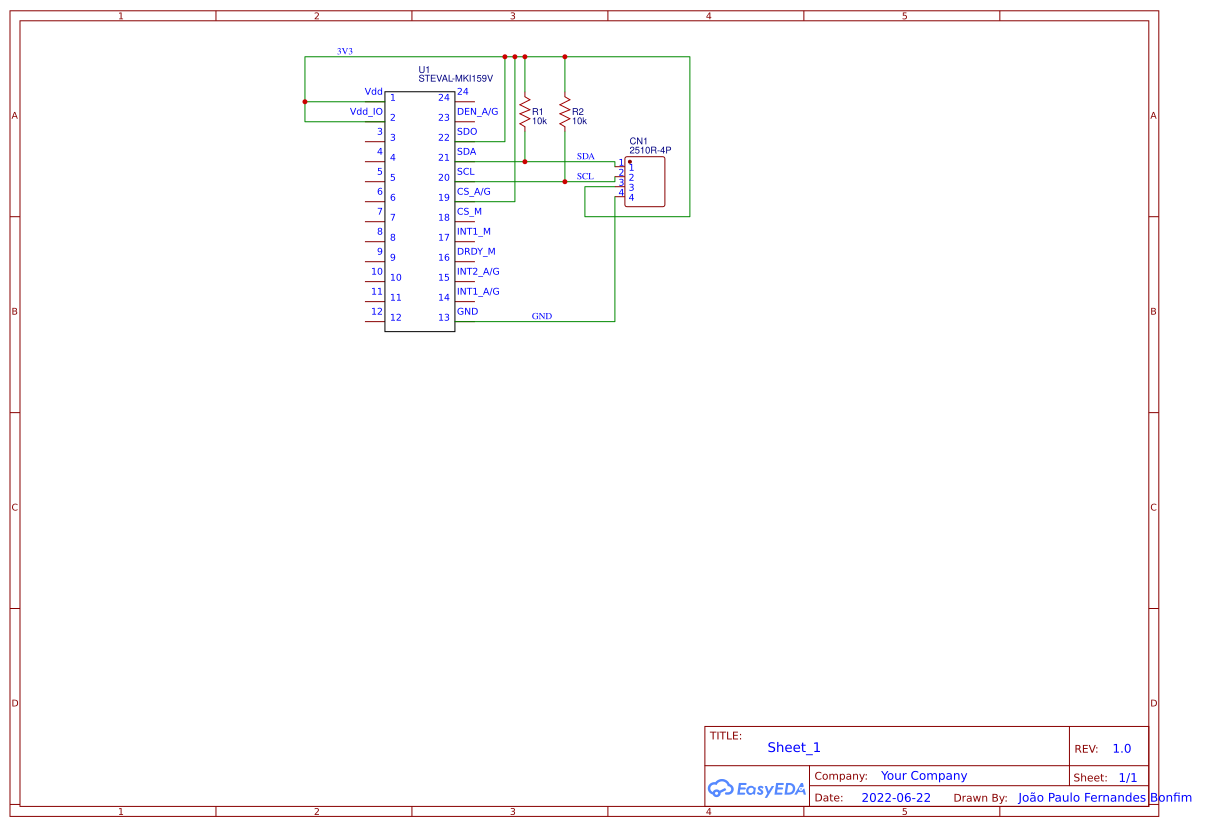Select pin 24 on U1
1205x827 pixels.
click(461, 91)
